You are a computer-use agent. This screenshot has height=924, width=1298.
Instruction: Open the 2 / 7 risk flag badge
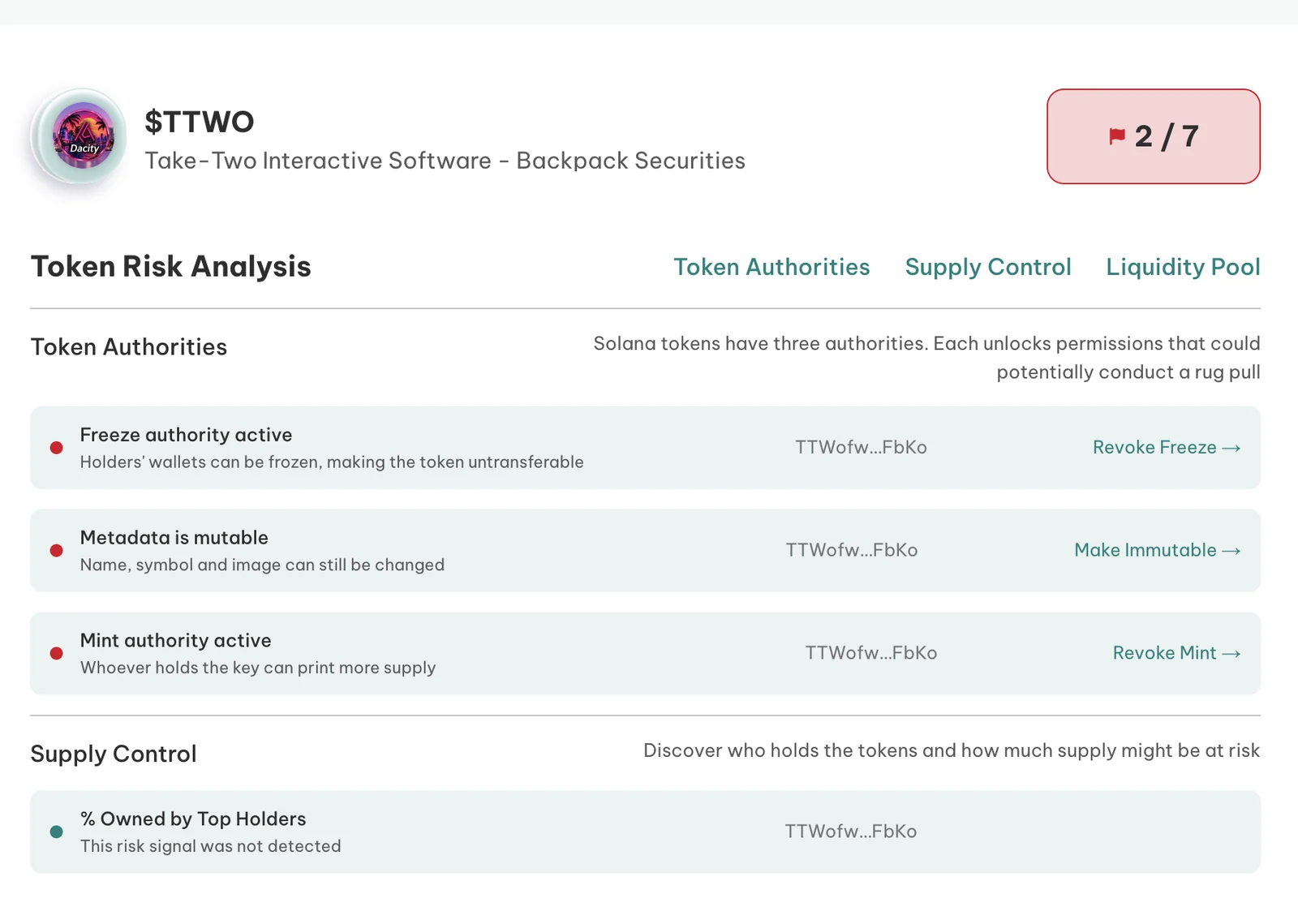[x=1153, y=136]
